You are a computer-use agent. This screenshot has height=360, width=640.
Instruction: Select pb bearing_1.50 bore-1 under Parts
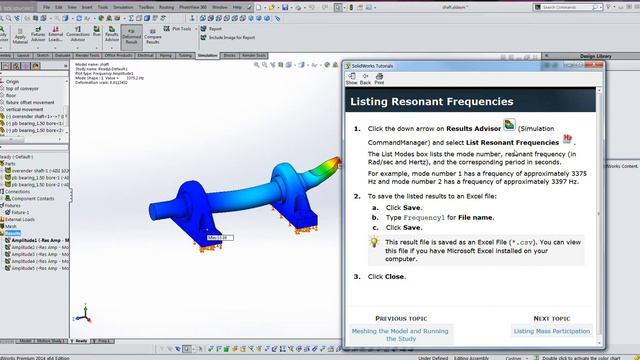(x=39, y=178)
